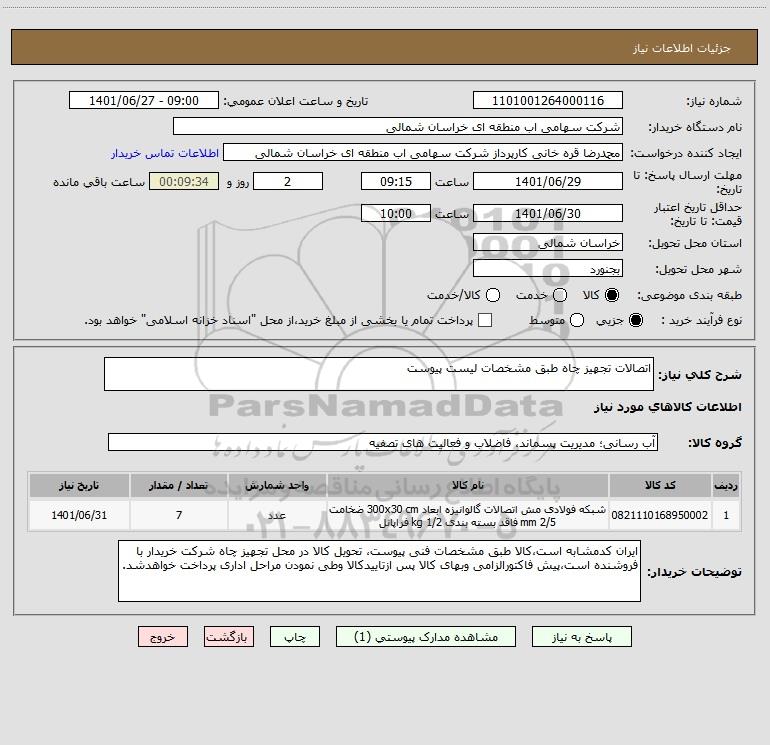770x745 pixels.
Task: Open the اطلاعات تماس خریدار link
Action: tap(165, 153)
